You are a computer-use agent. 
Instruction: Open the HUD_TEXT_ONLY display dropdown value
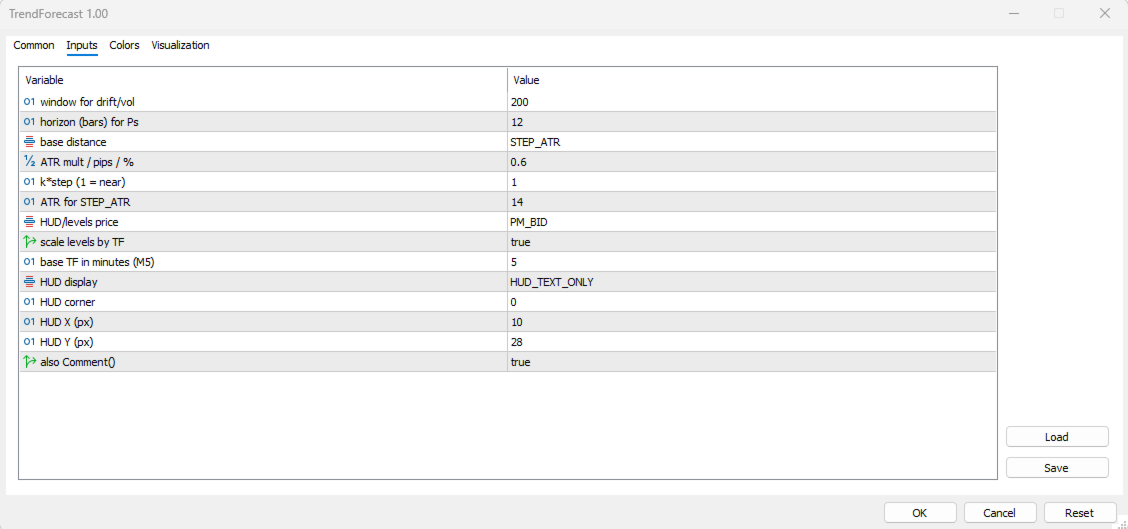[x=752, y=283]
